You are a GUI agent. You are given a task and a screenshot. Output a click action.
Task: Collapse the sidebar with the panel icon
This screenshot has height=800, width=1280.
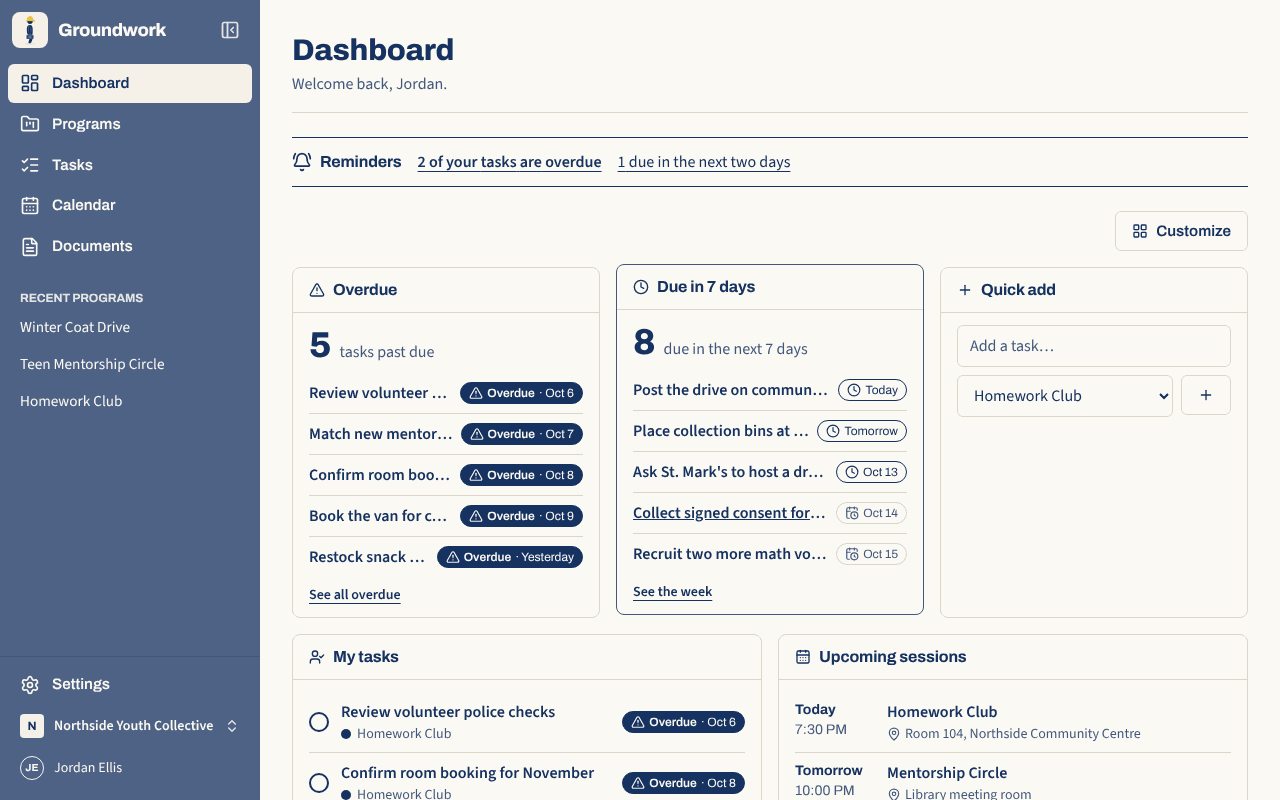coord(230,30)
